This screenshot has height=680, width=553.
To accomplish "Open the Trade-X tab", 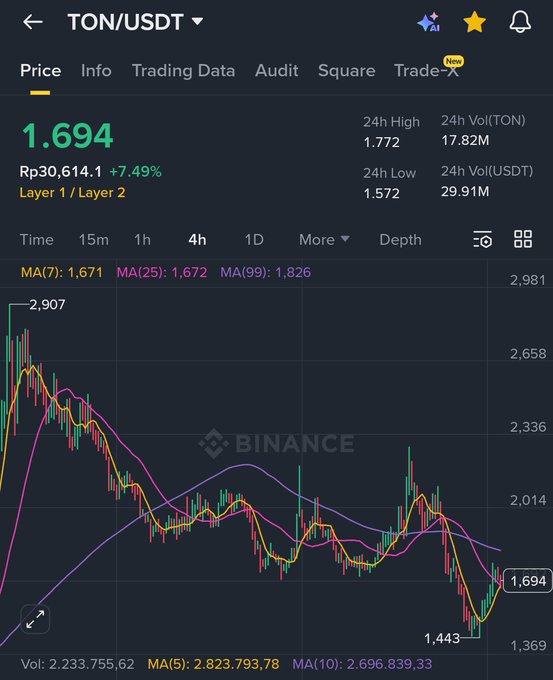I will tap(428, 69).
